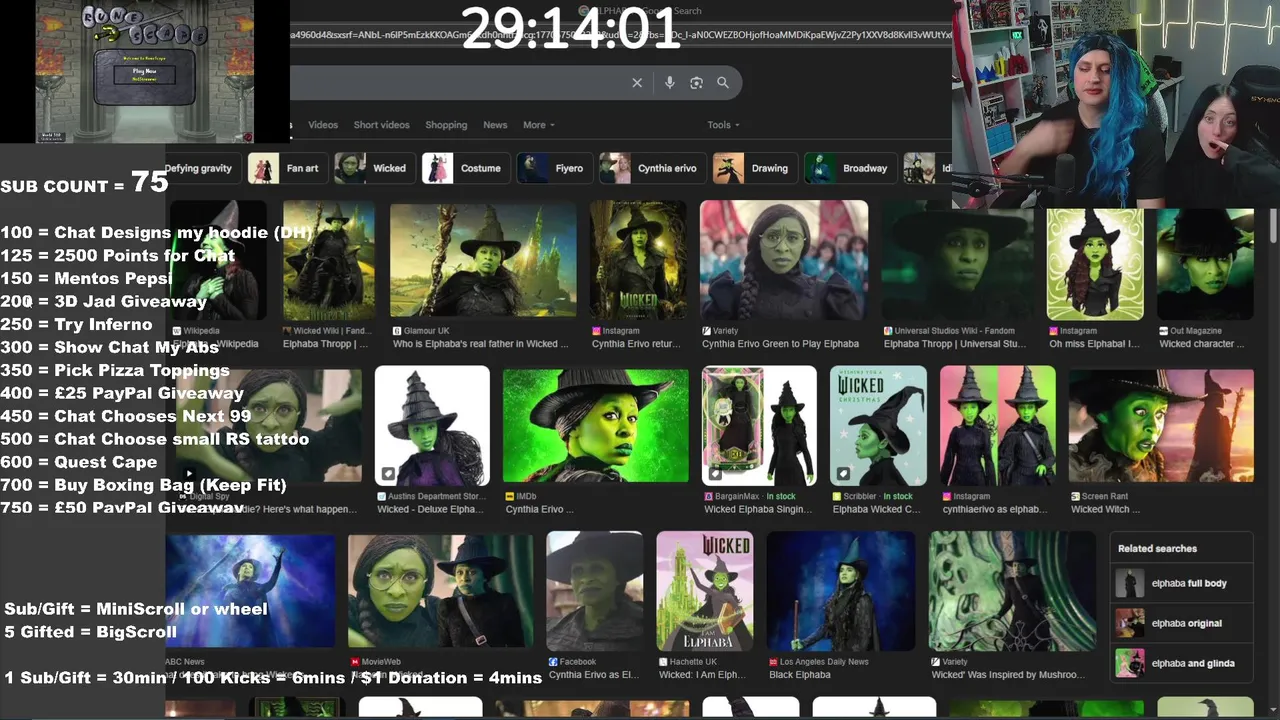Clear the search box with the X icon
Image resolution: width=1280 pixels, height=720 pixels.
637,83
